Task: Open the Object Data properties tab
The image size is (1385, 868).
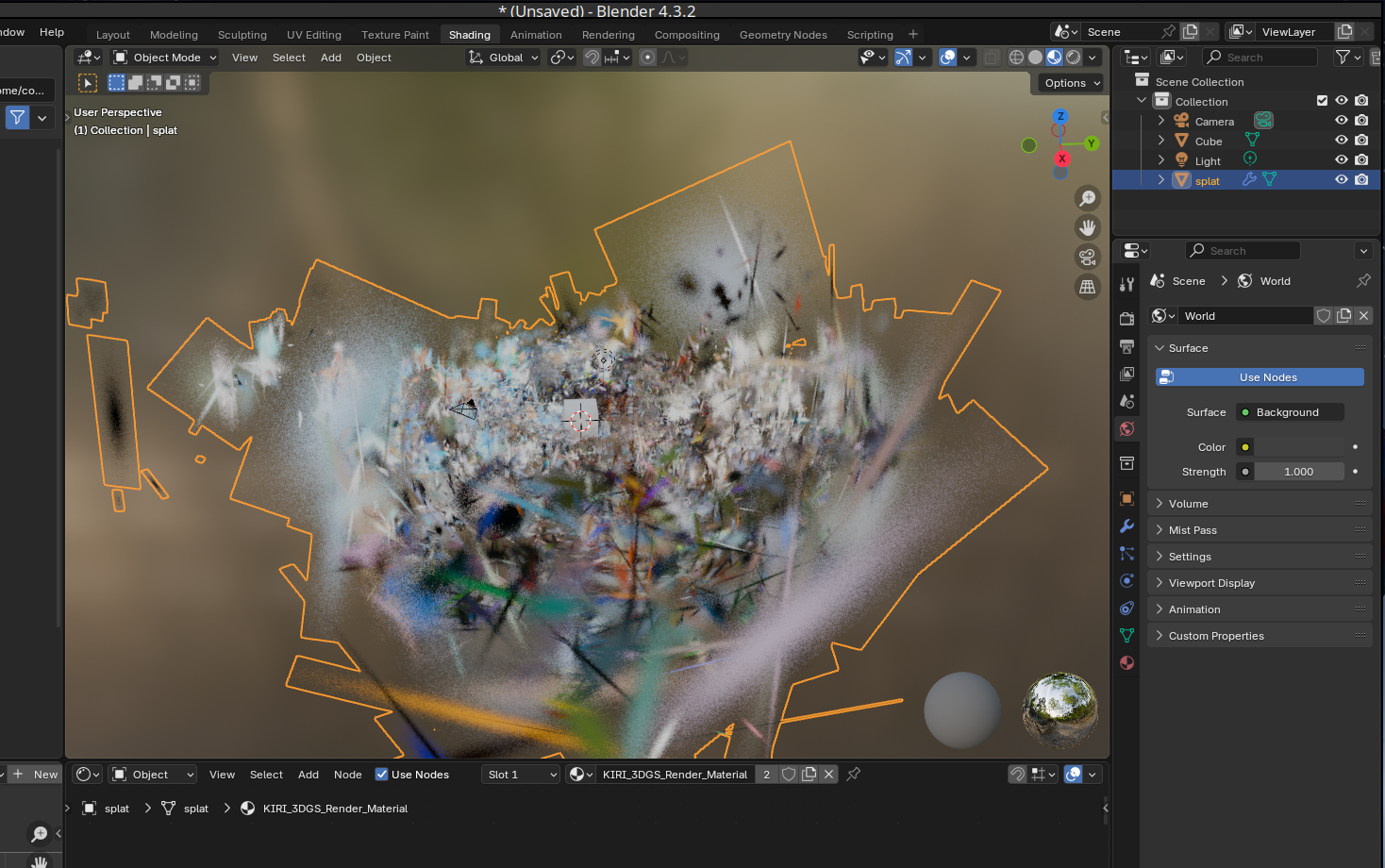Action: point(1126,635)
